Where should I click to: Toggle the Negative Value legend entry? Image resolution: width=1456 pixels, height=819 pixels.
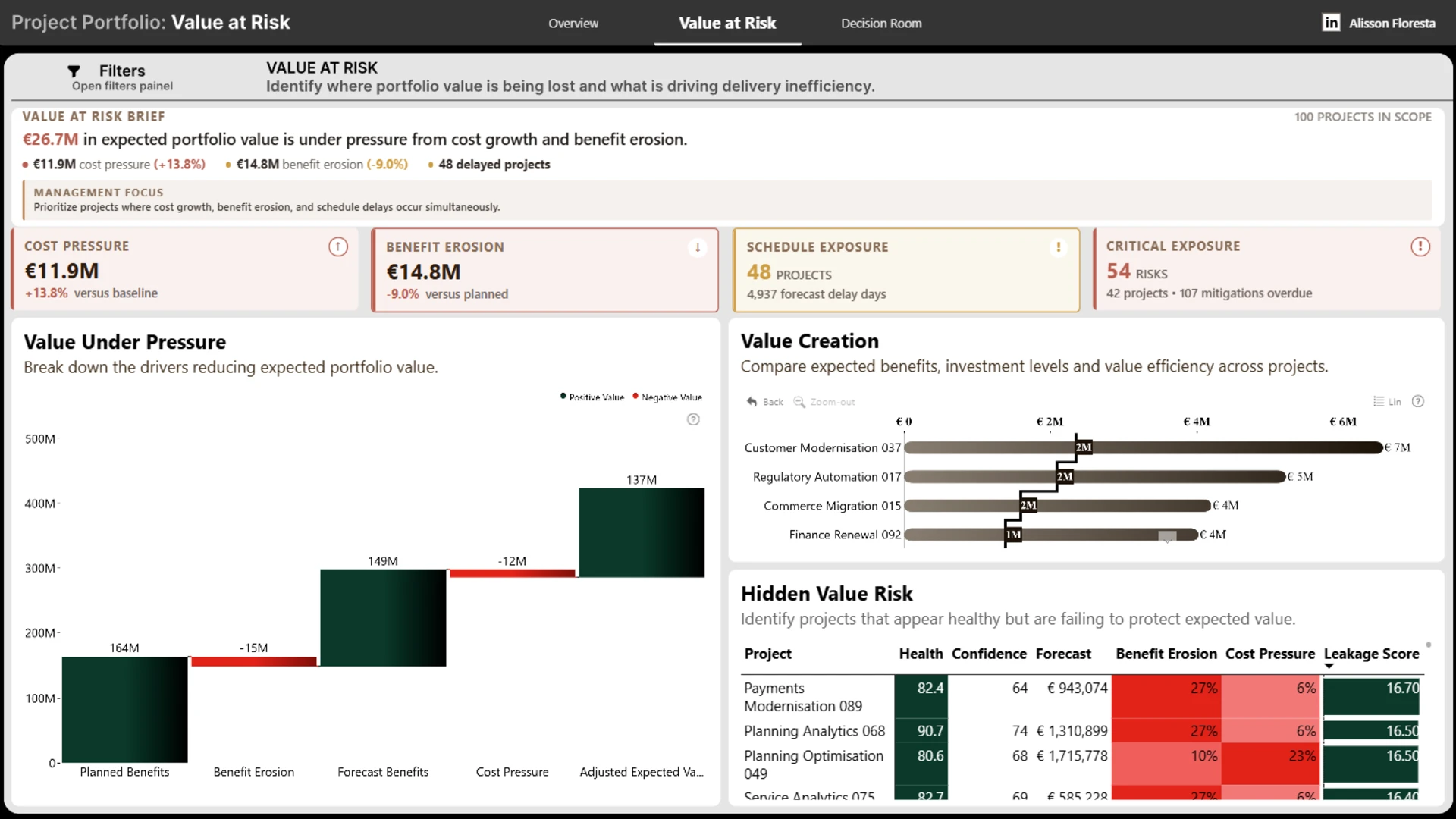click(667, 397)
